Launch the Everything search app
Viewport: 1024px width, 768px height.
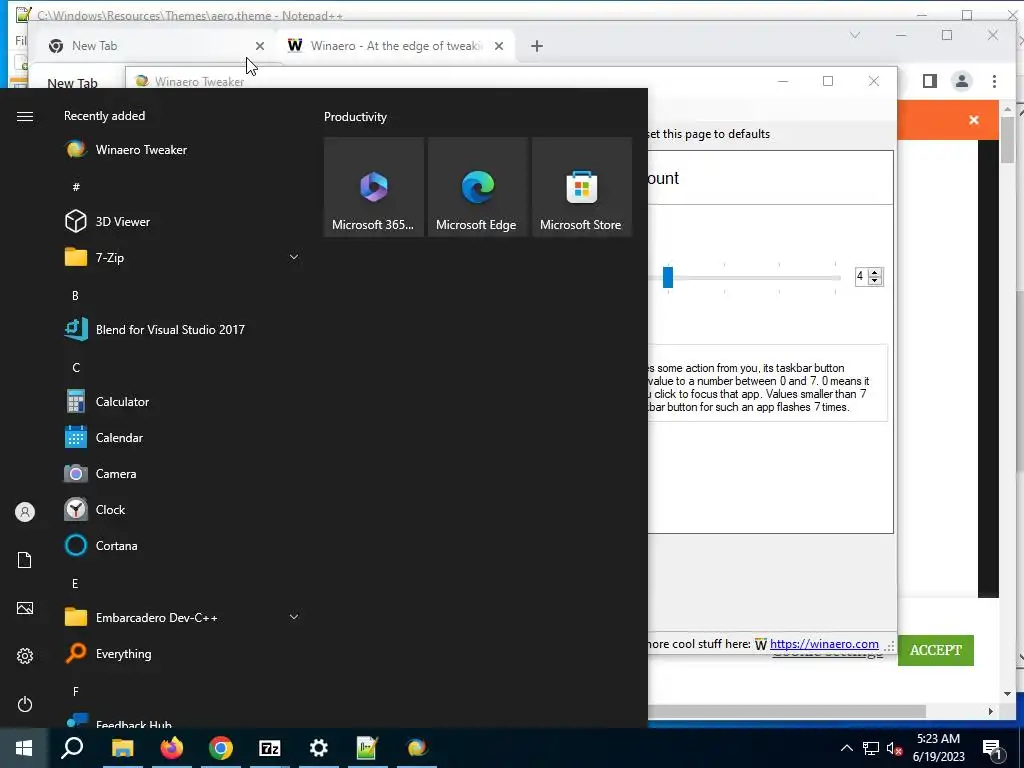tap(183, 654)
